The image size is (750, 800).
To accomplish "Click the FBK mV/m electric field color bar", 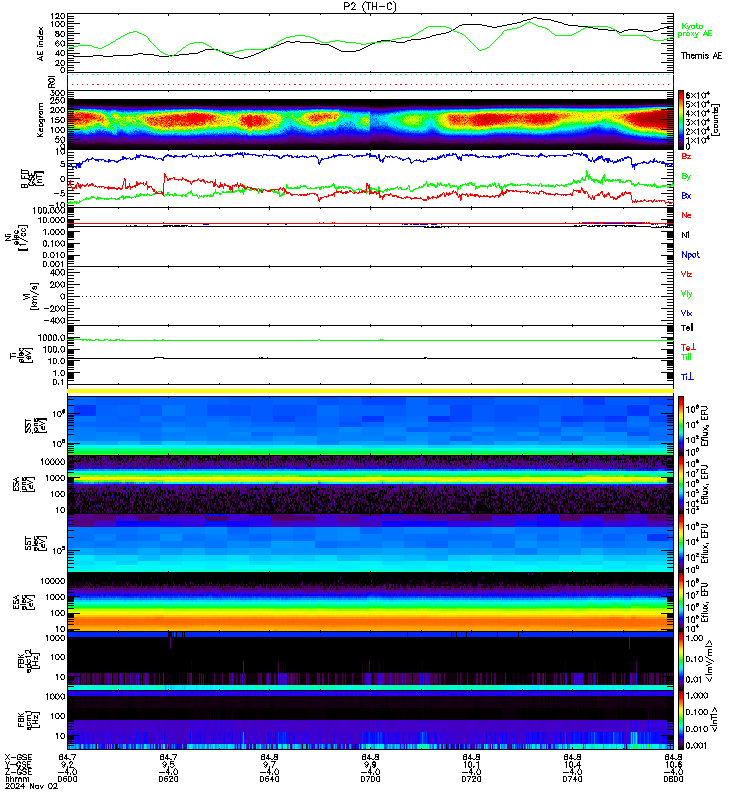I will click(681, 659).
